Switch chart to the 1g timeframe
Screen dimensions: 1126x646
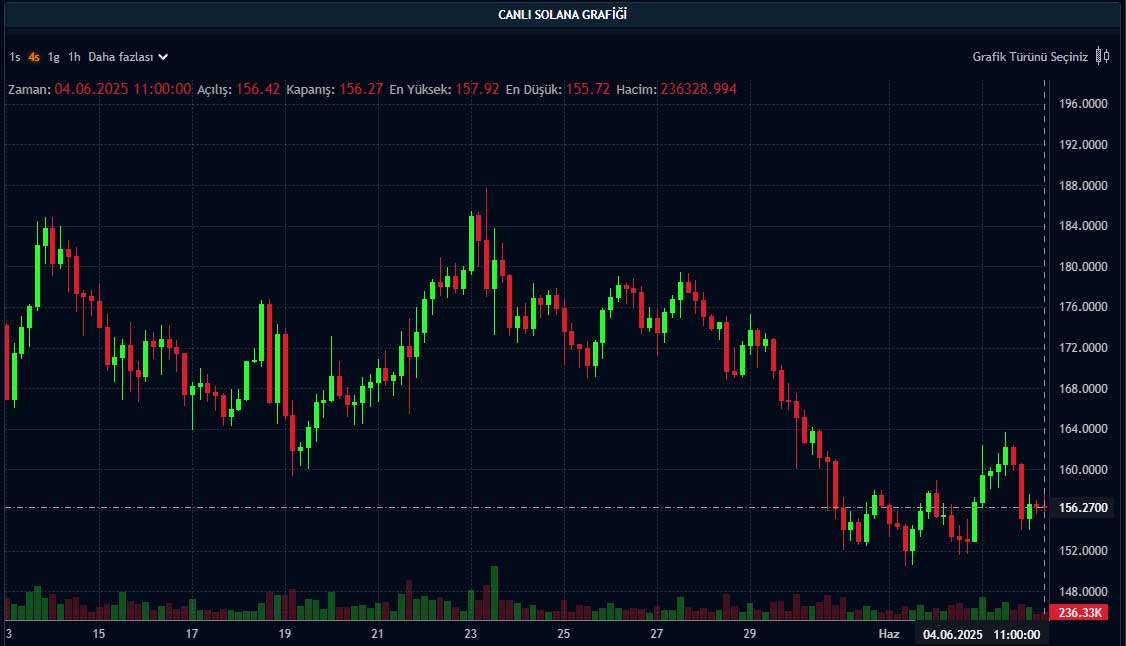point(54,57)
